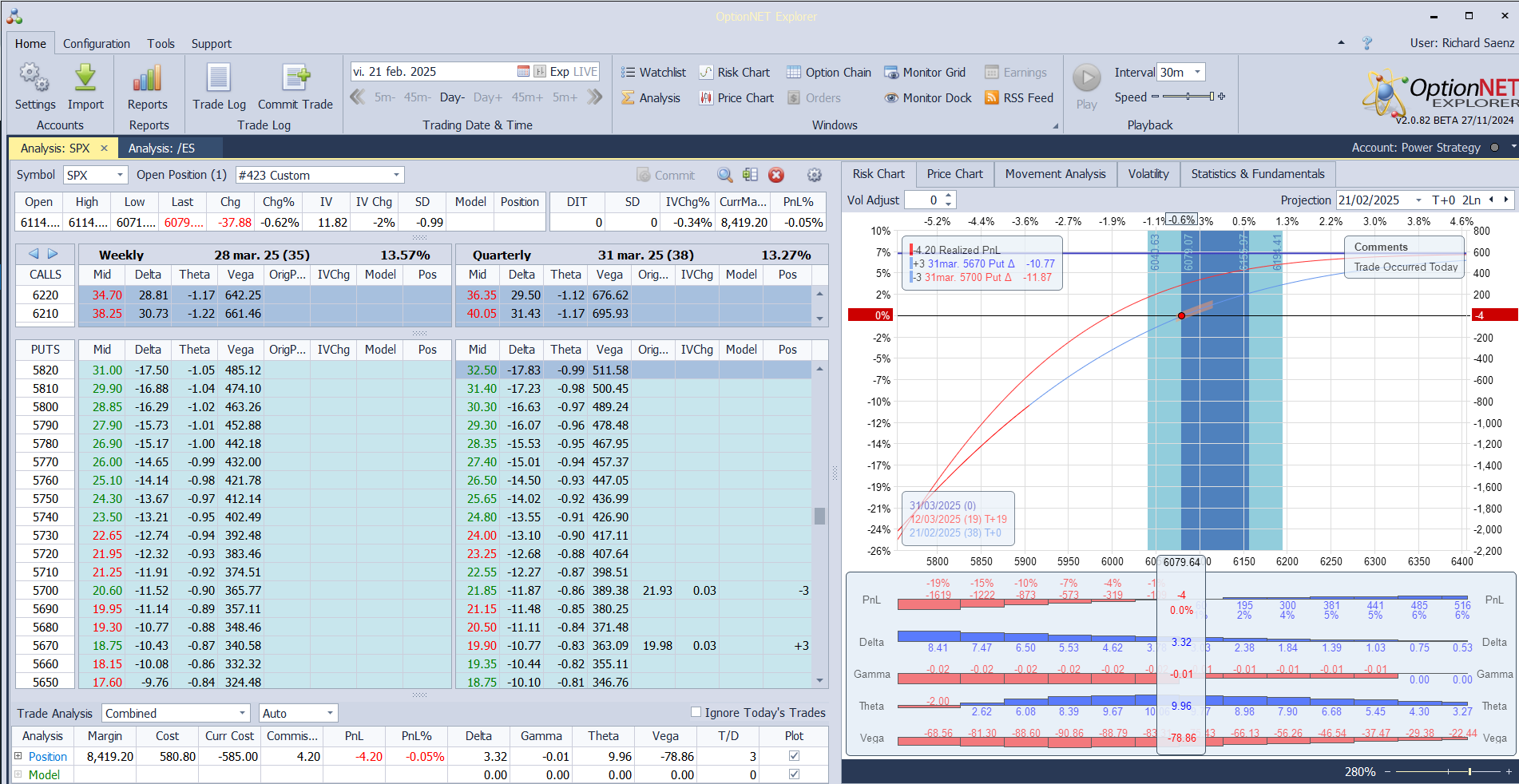Collapse the ribbon with up arrow
Viewport: 1519px width, 784px height.
coord(1341,42)
